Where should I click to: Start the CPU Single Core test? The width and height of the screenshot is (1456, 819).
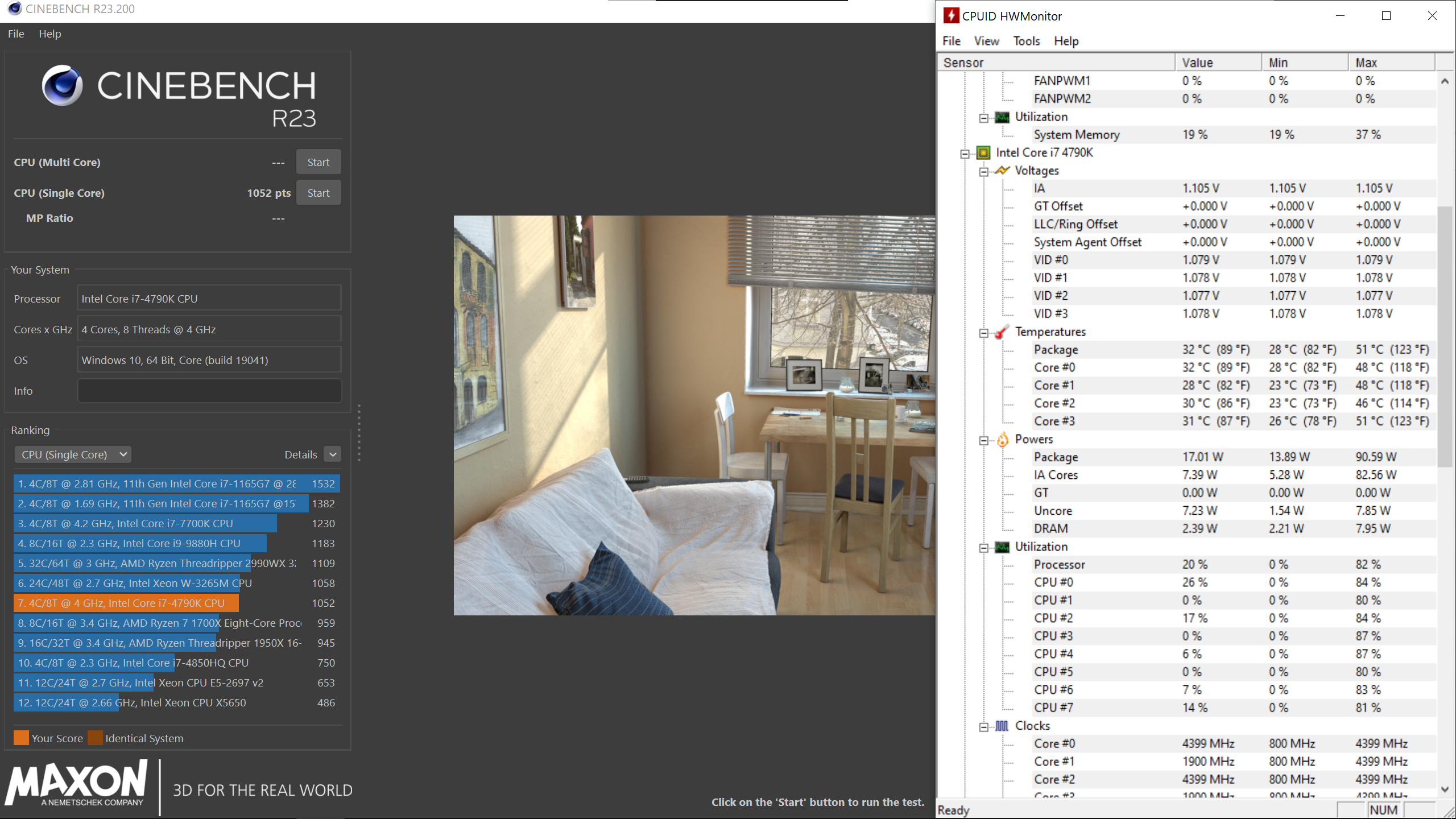(318, 193)
